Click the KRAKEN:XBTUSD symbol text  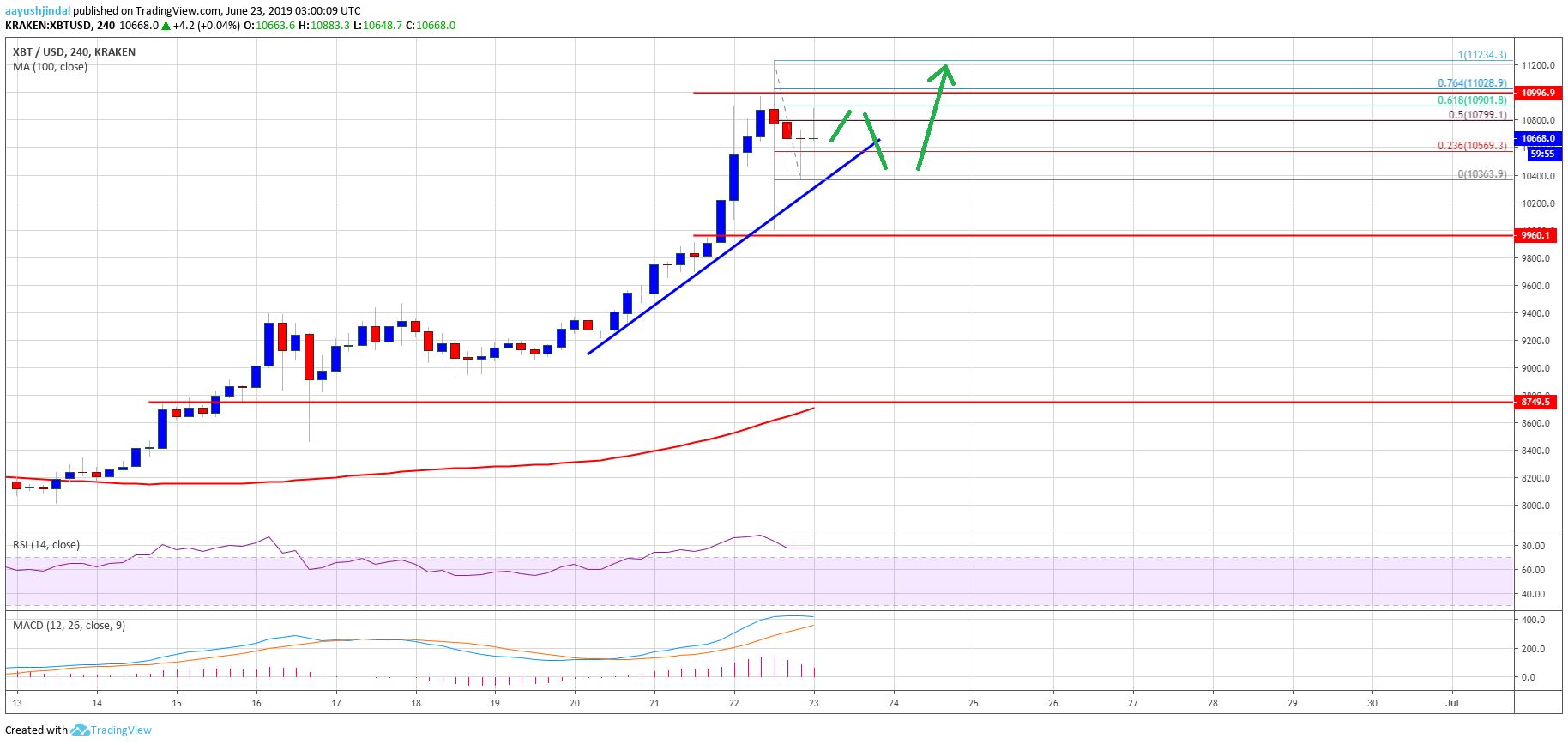pyautogui.click(x=48, y=26)
